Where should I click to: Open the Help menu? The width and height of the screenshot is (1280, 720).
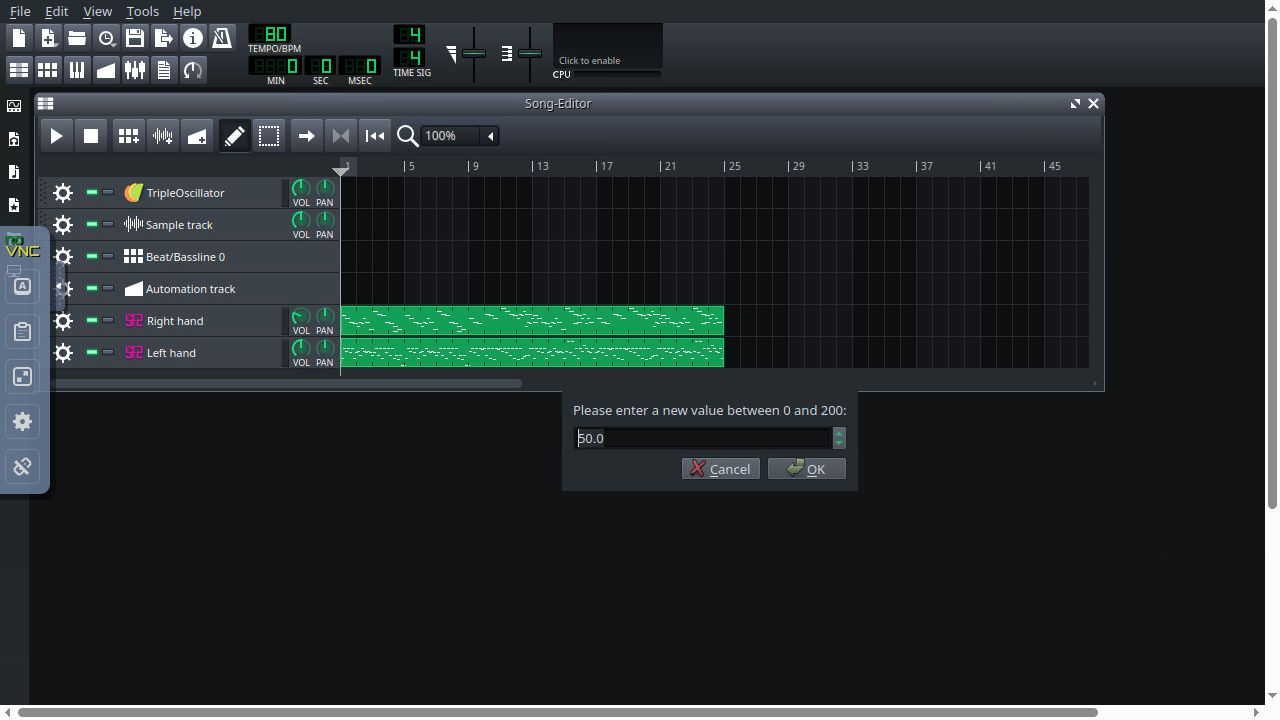point(187,11)
